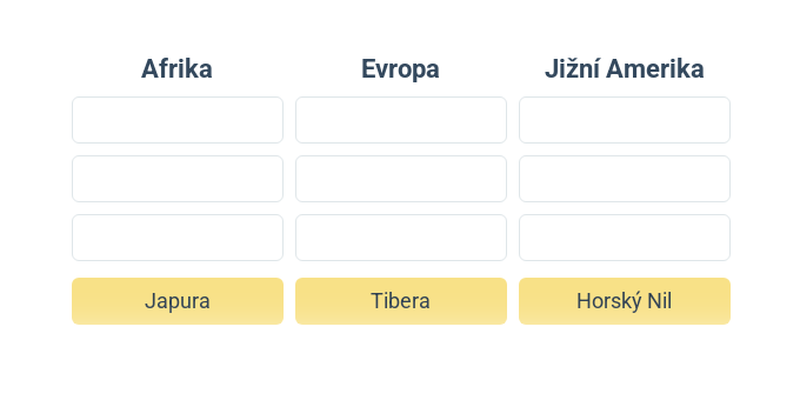Screen dimensions: 800x400
Task: Click the bottom empty slot under Afrika
Action: tap(178, 237)
